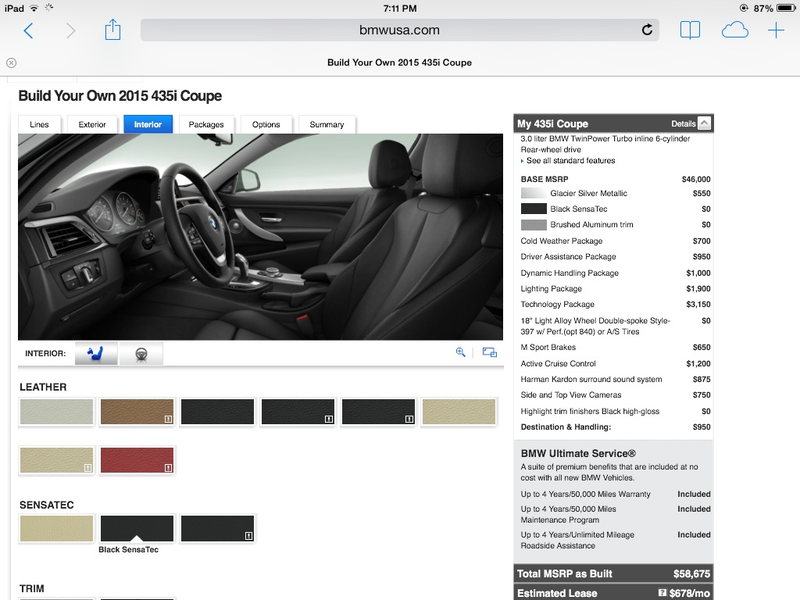This screenshot has height=600, width=800.
Task: Click the M Sport Brakes line
Action: click(x=615, y=347)
